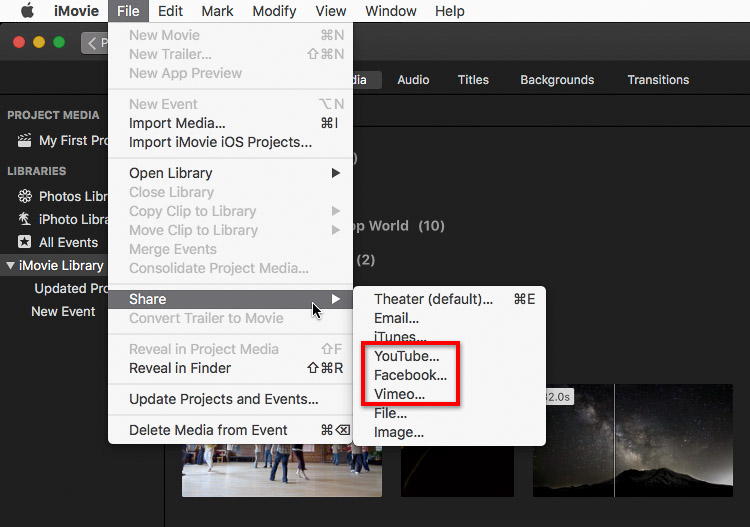Share to iTunes...
This screenshot has height=527, width=750.
tap(449, 337)
